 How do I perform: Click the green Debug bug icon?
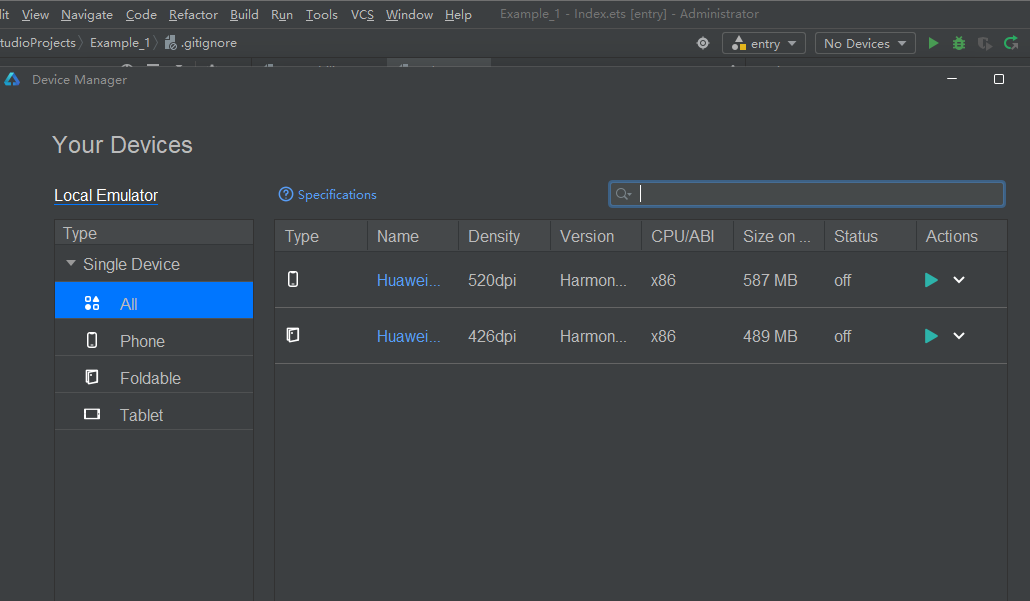pos(958,43)
